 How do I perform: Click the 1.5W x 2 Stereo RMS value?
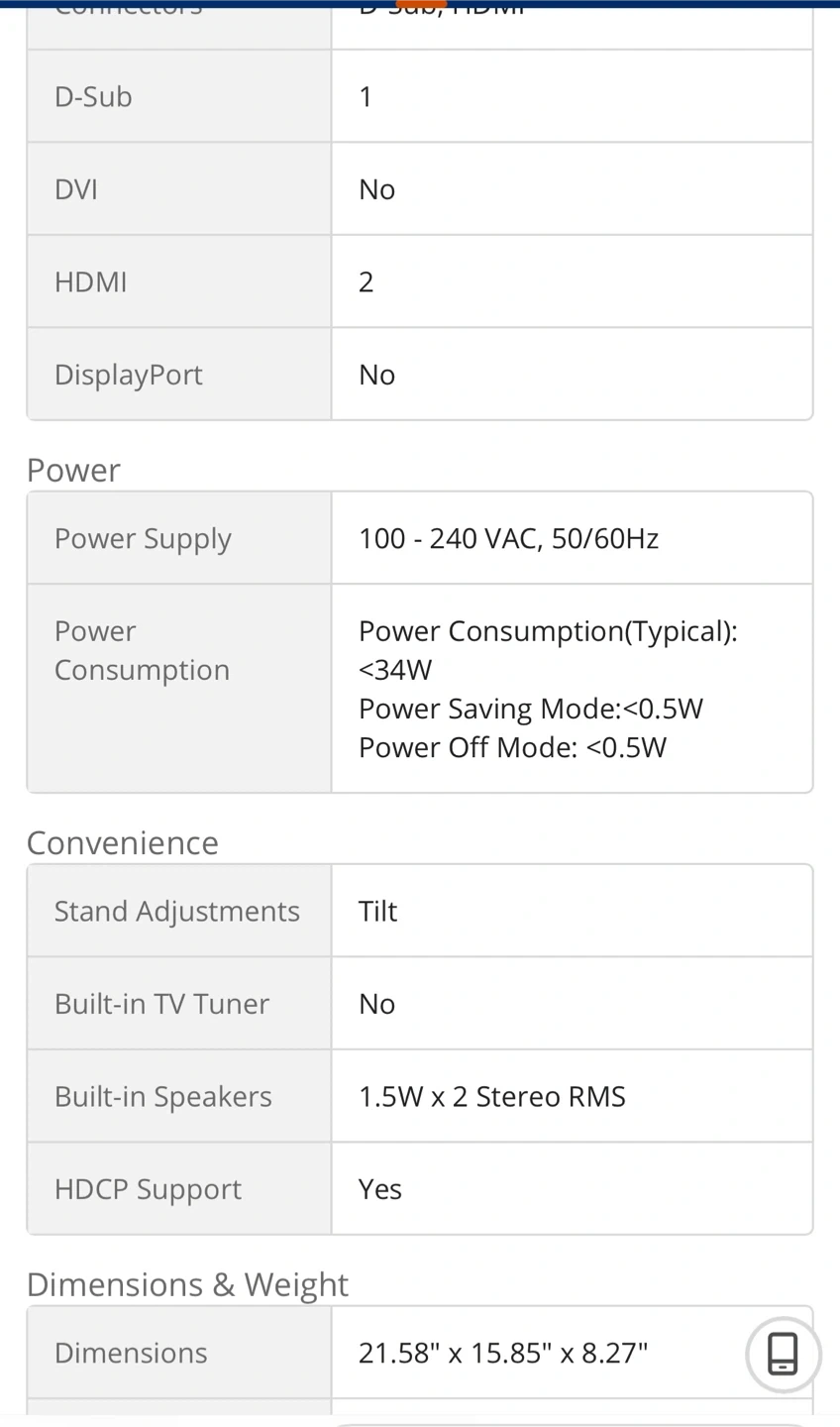(x=492, y=1096)
